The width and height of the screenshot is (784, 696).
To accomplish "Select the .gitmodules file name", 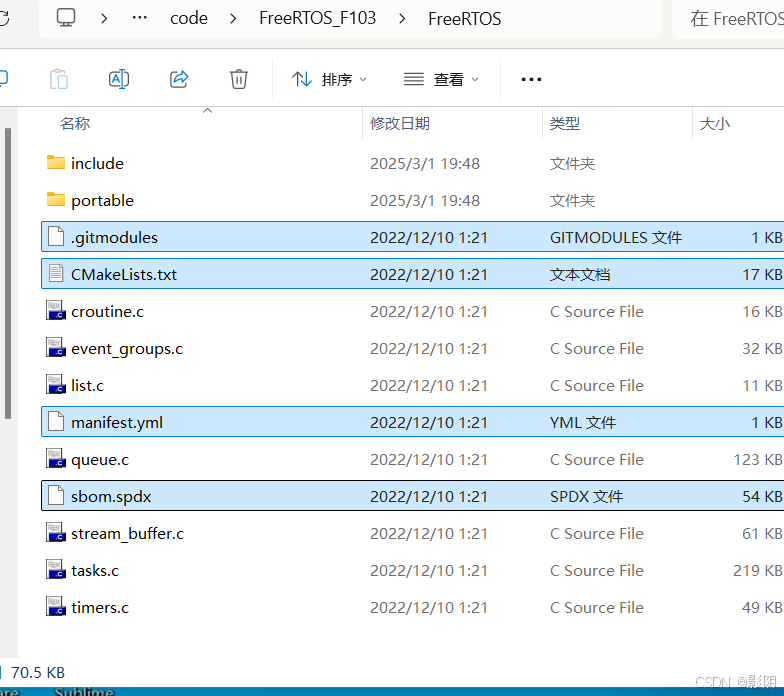I will click(x=114, y=238).
